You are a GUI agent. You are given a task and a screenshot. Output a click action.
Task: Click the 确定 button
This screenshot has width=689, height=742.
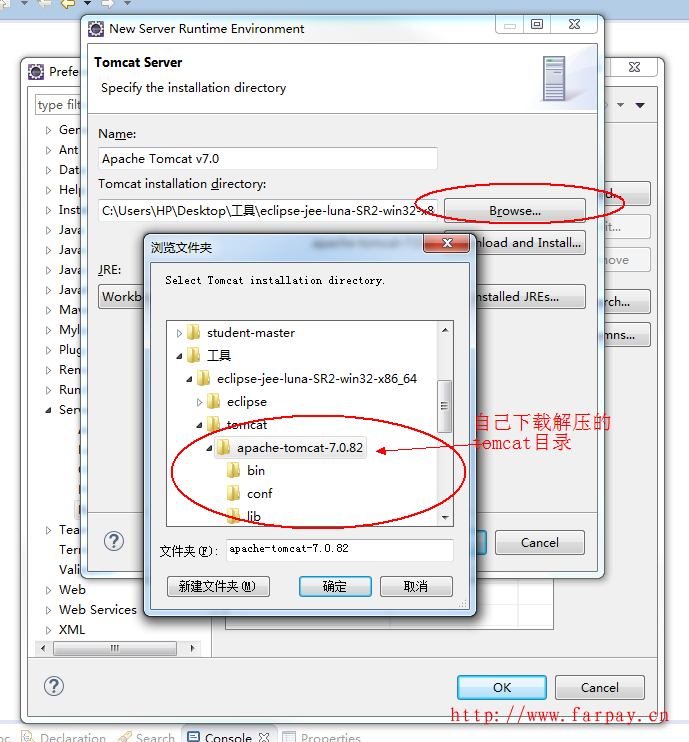click(335, 586)
